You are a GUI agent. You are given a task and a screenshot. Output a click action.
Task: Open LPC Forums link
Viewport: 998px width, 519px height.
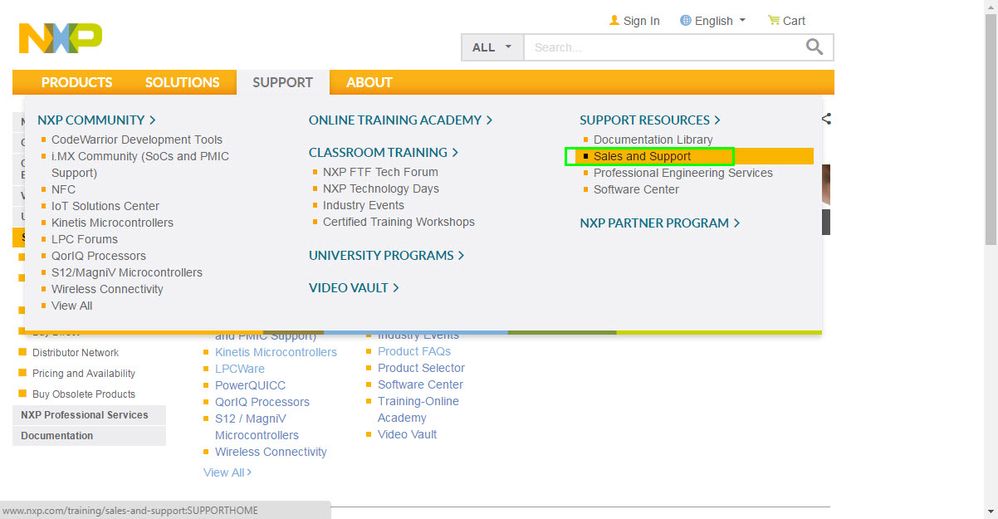(x=84, y=239)
